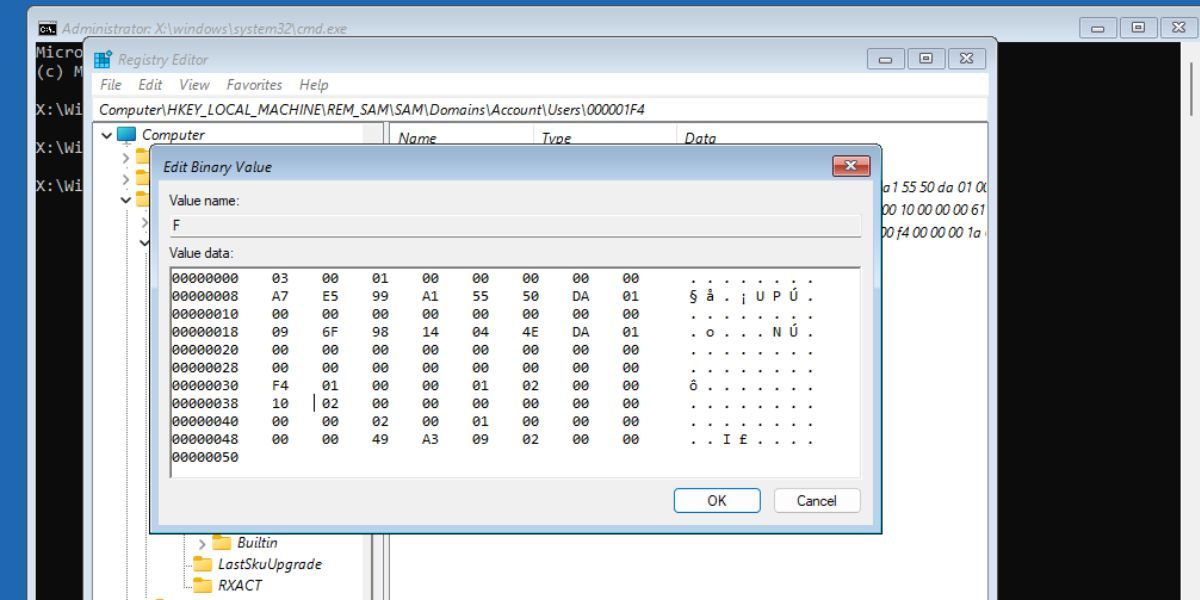
Task: Cancel the Edit Binary Value dialog
Action: coord(817,500)
